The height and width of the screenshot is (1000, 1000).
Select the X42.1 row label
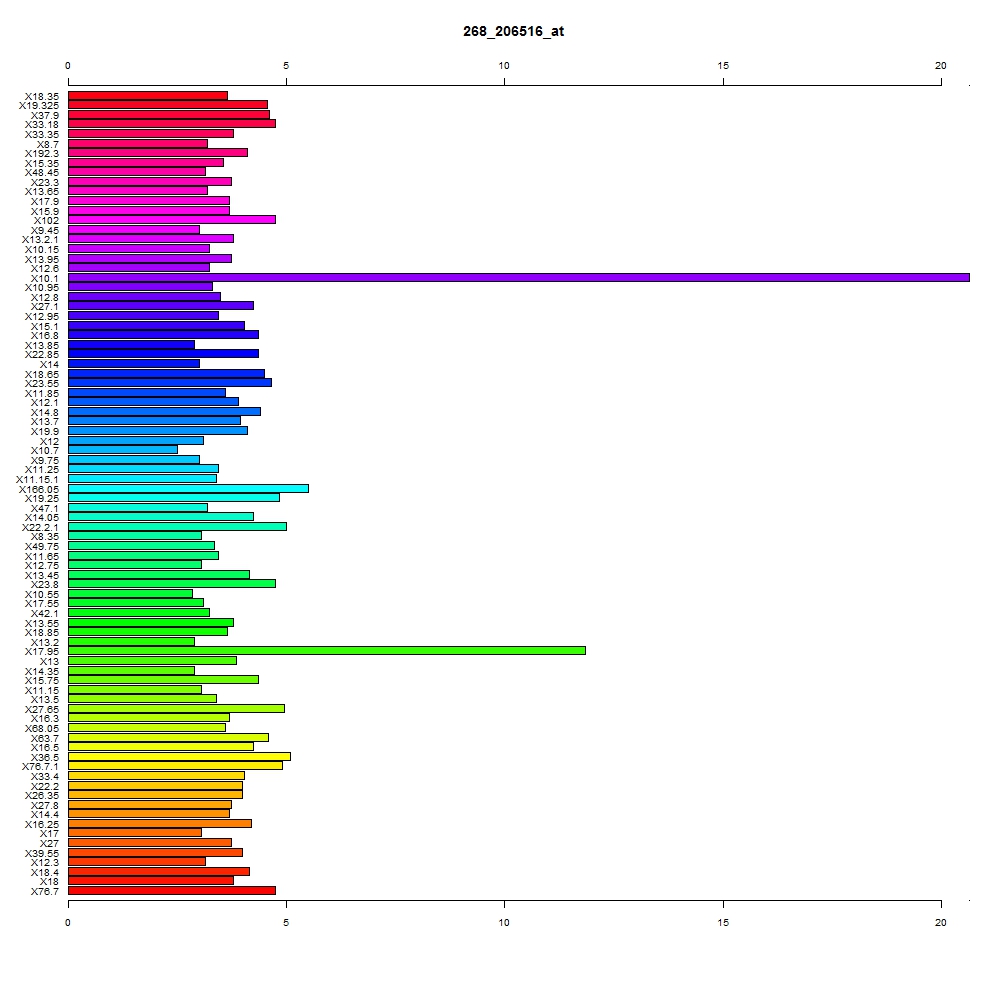pos(45,614)
